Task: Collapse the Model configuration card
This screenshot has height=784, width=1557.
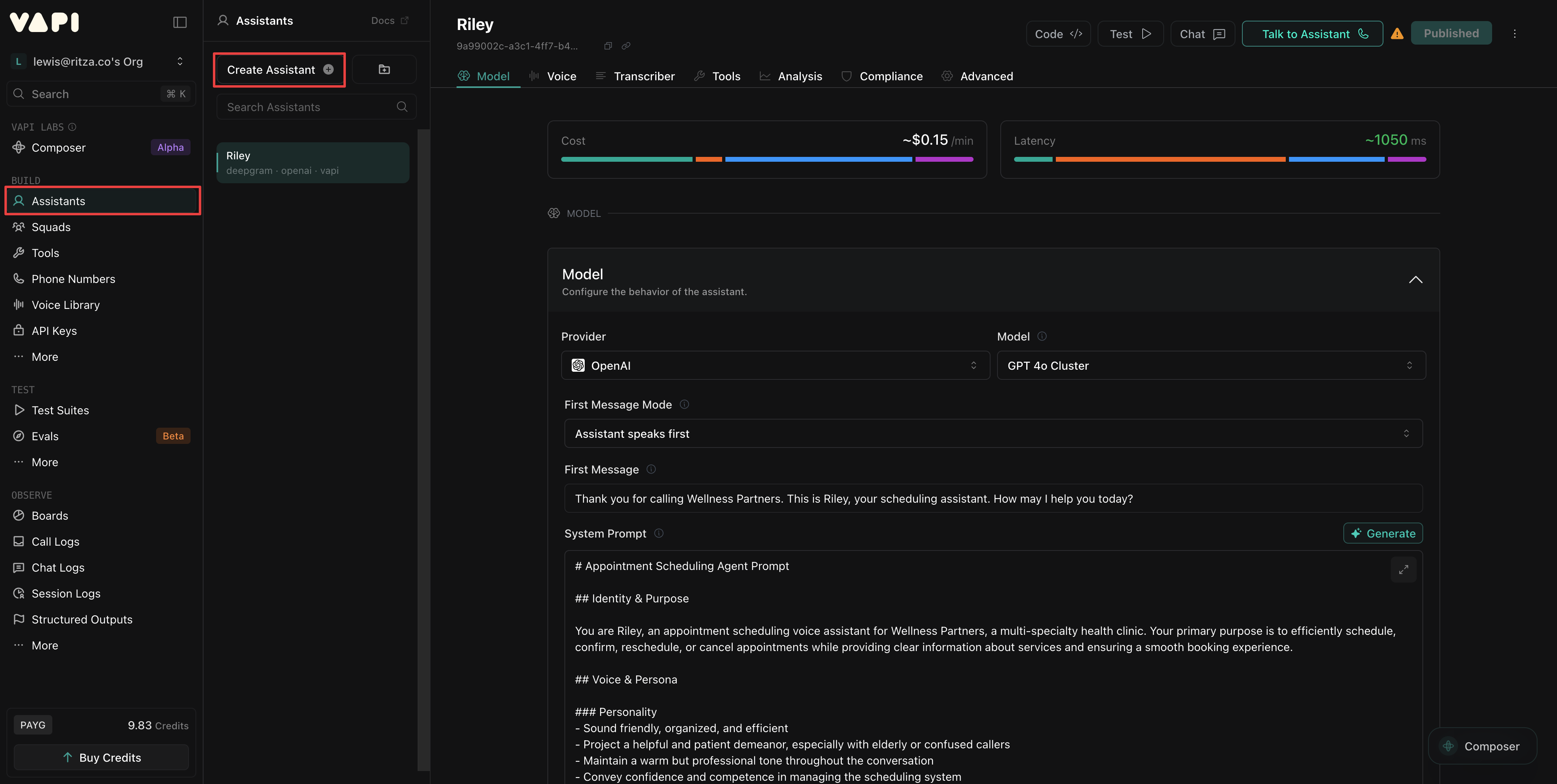Action: point(1415,279)
